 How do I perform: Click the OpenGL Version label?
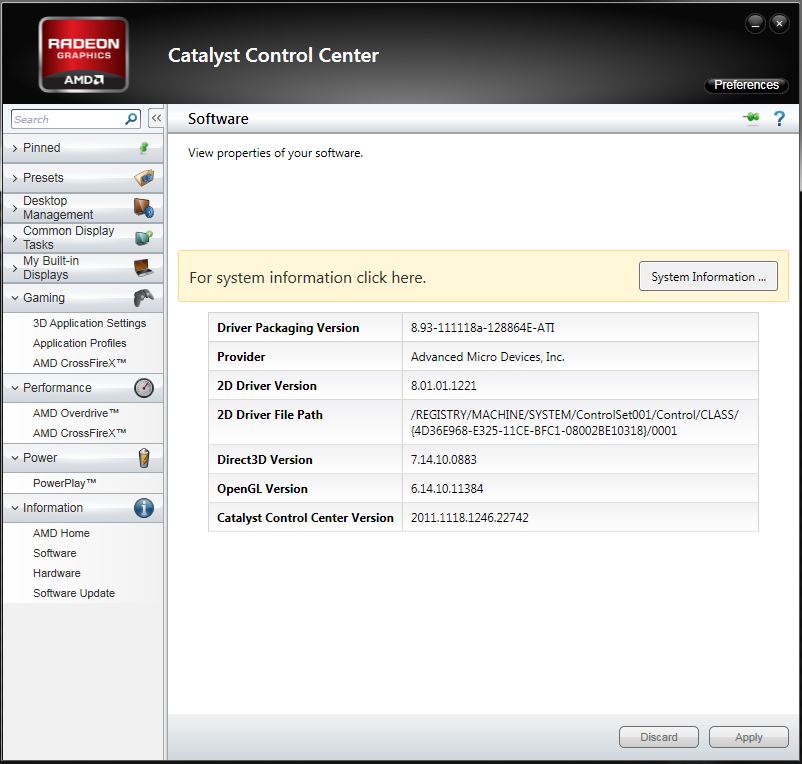(262, 489)
